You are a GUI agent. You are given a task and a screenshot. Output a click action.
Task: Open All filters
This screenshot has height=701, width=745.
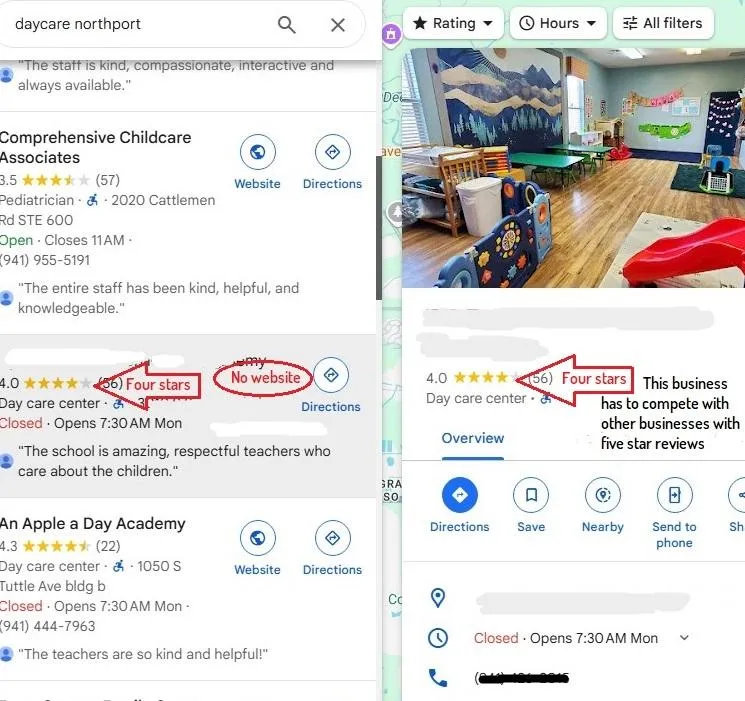[x=663, y=23]
